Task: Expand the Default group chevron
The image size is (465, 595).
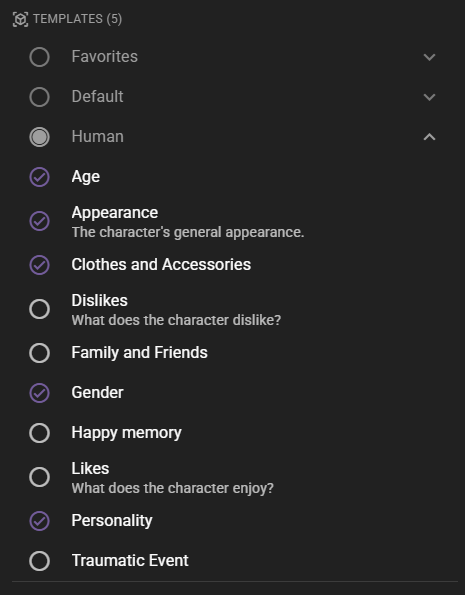Action: [x=429, y=97]
